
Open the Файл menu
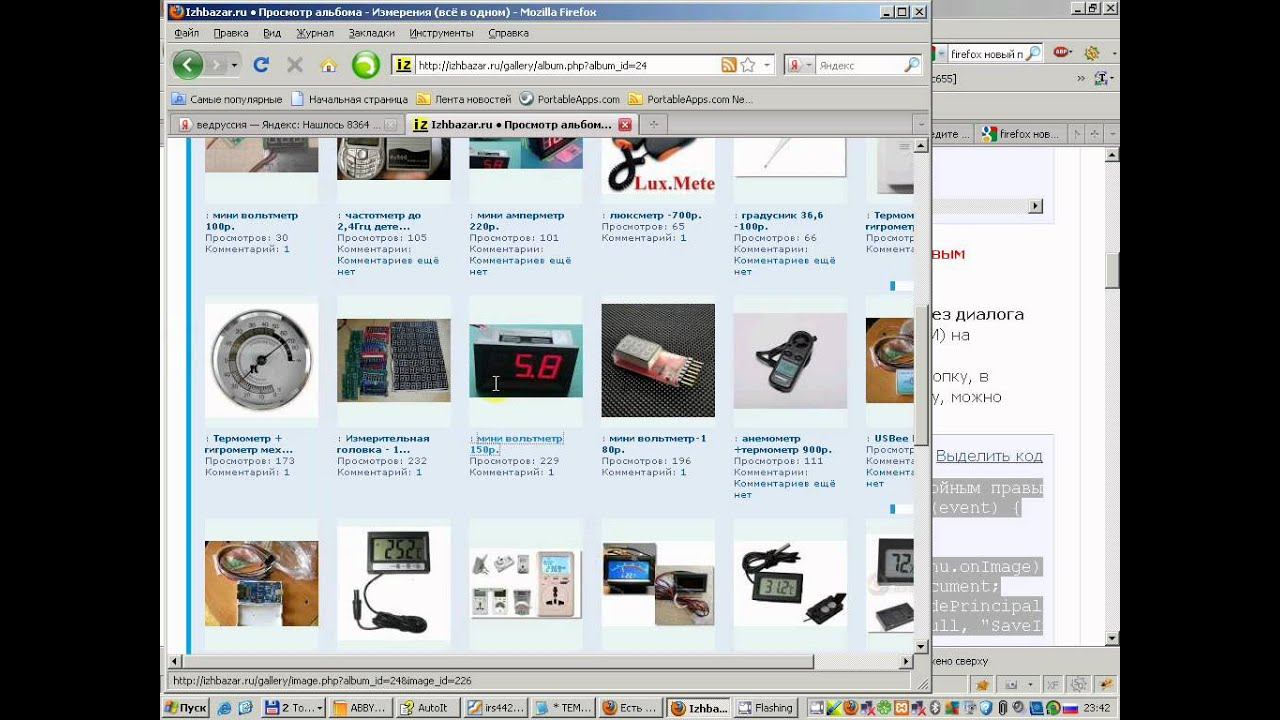click(186, 33)
